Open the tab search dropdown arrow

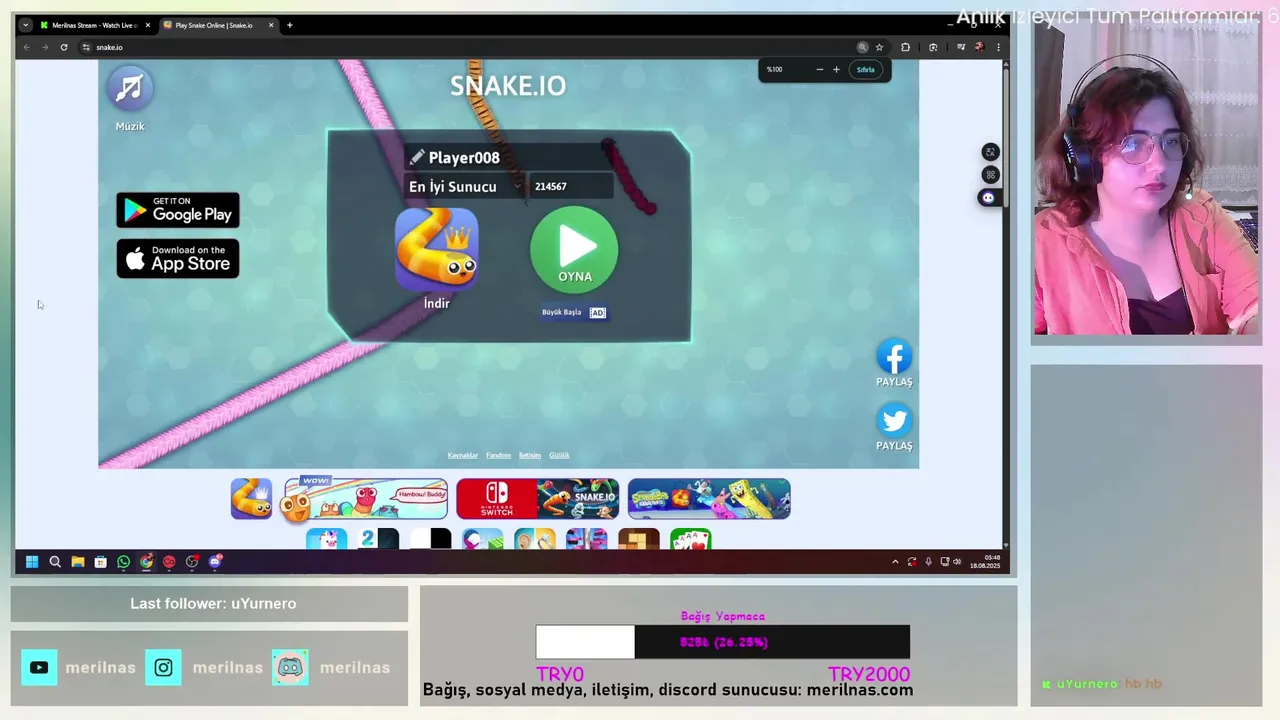pos(25,25)
